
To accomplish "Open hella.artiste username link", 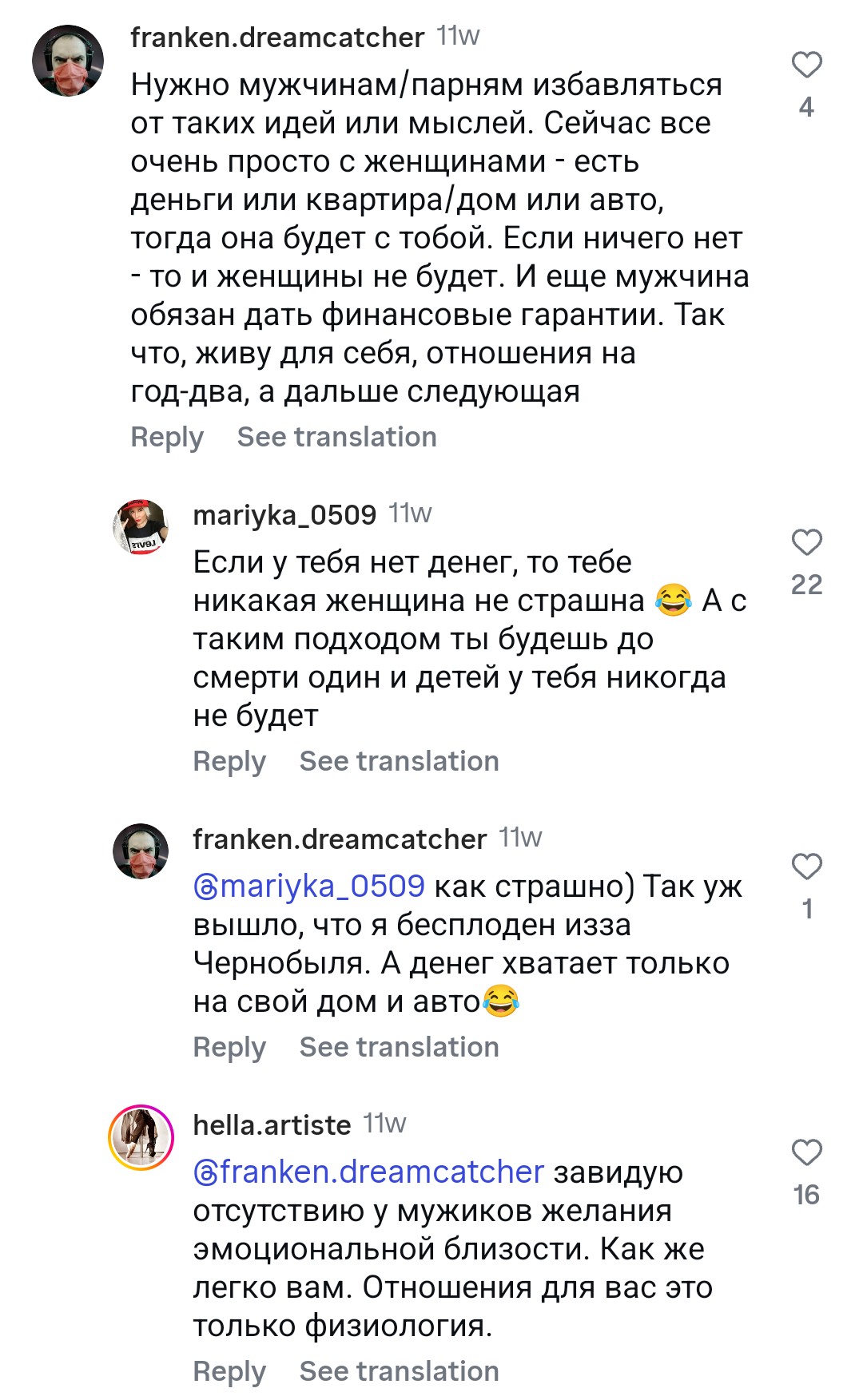I will (272, 1125).
